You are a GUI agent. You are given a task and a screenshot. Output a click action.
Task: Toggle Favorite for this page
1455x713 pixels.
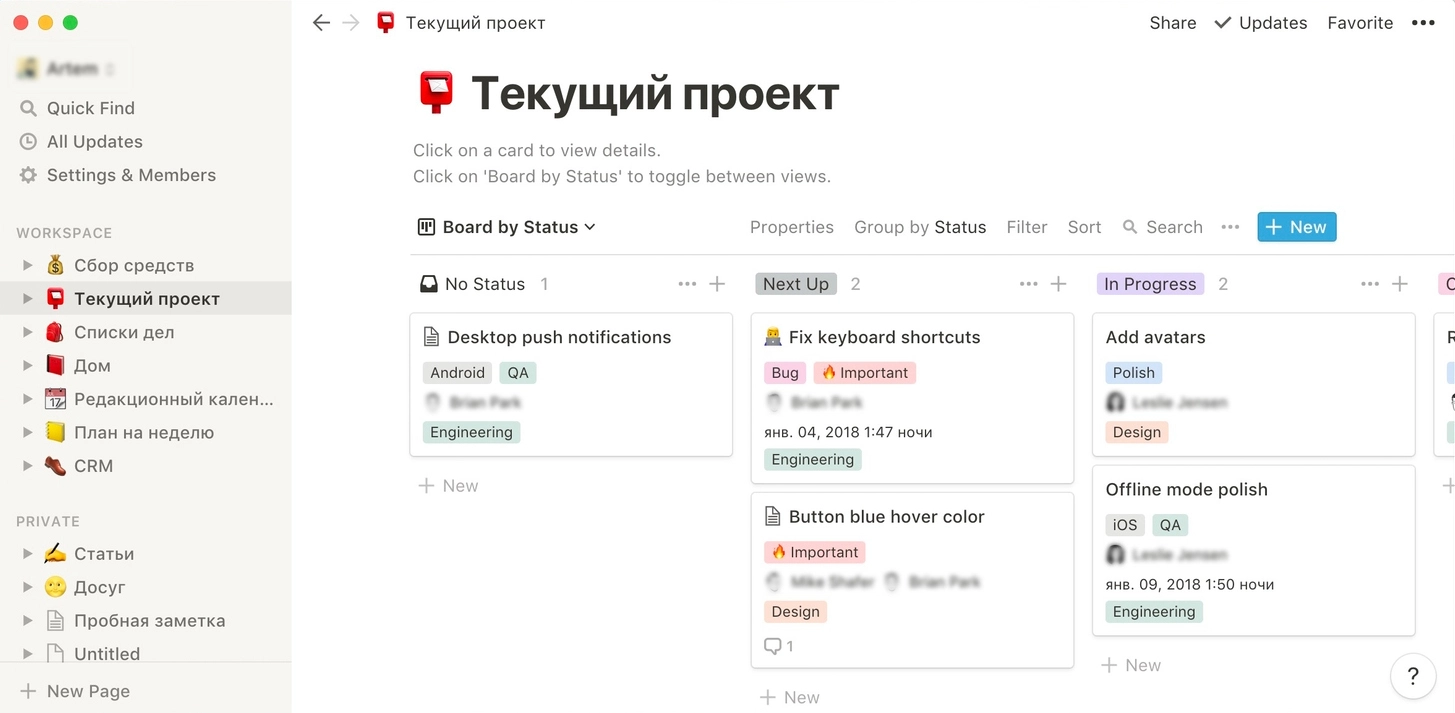pos(1360,22)
